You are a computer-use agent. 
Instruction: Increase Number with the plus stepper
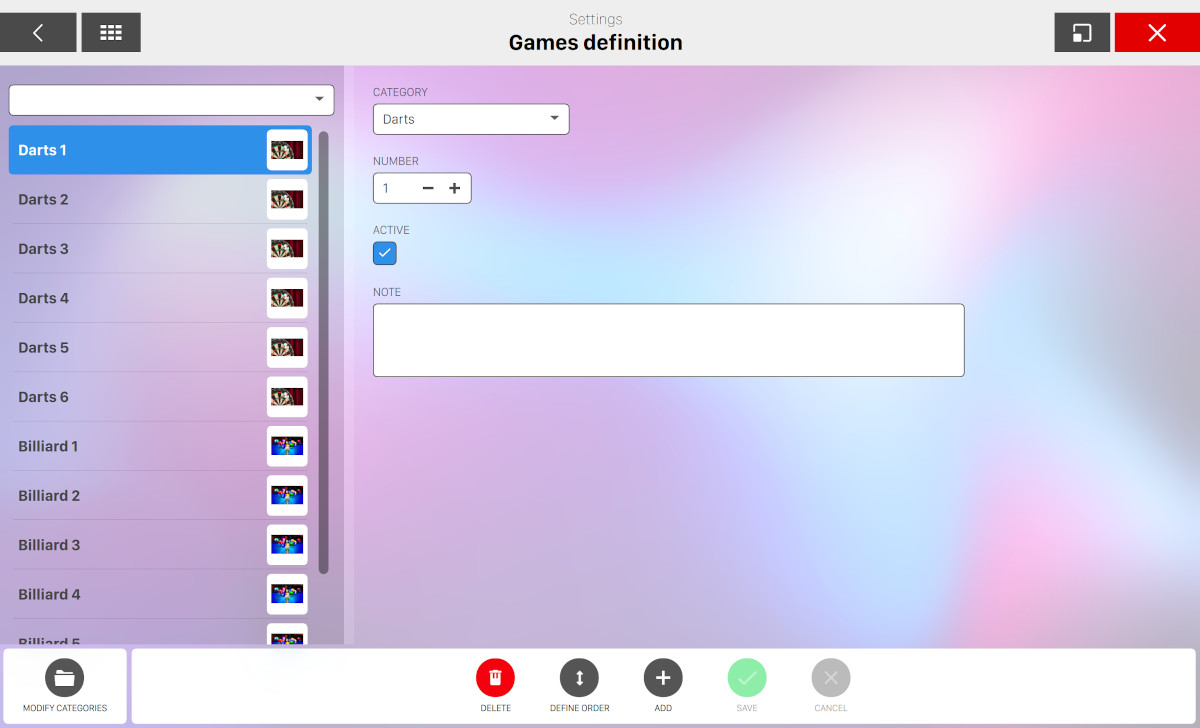454,188
